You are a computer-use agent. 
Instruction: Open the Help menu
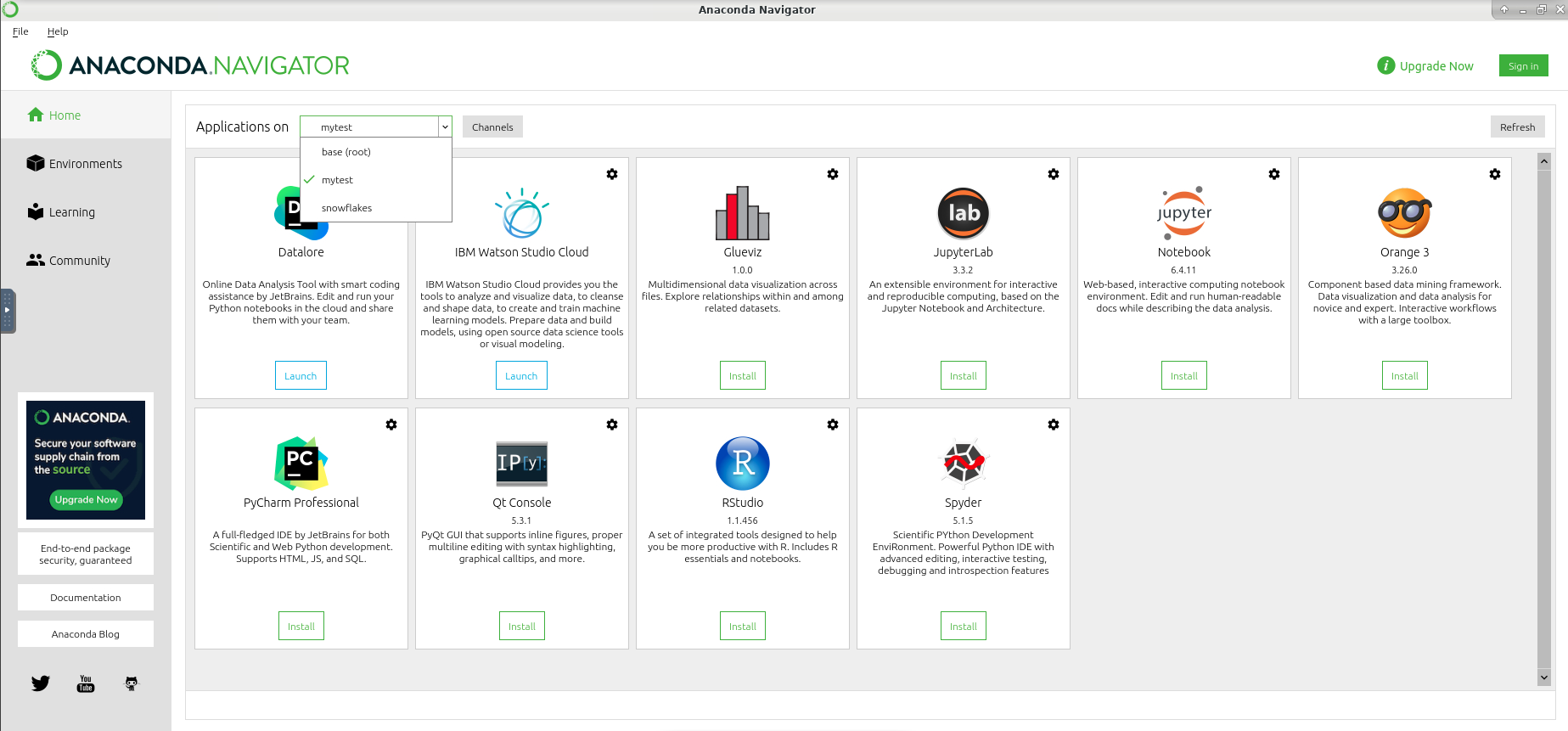(x=58, y=31)
